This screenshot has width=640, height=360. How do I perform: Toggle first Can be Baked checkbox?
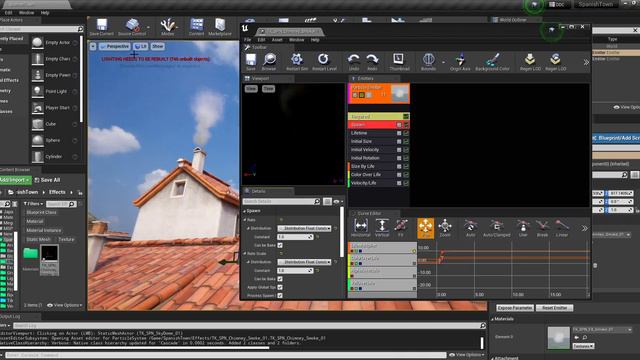[x=280, y=245]
